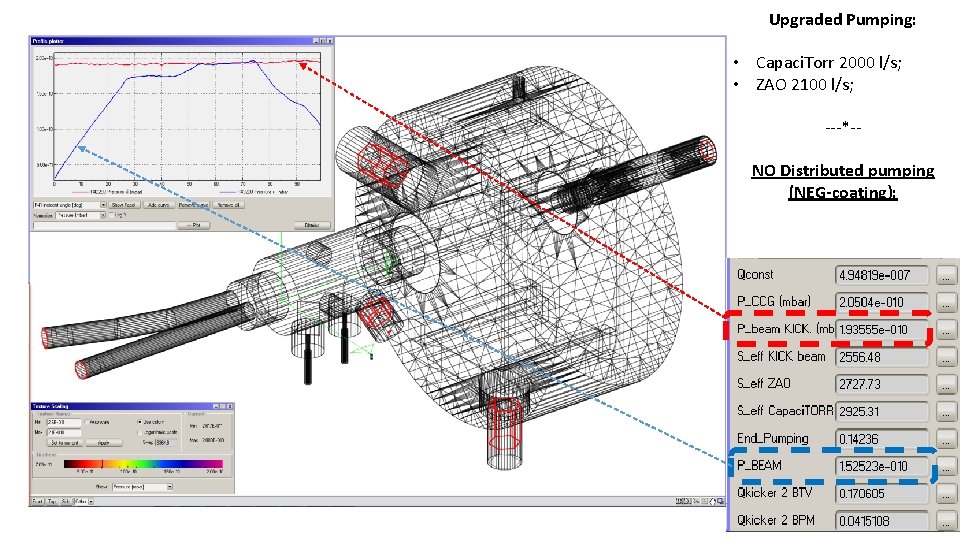
Task: Click the Add curve button
Action: 159,205
